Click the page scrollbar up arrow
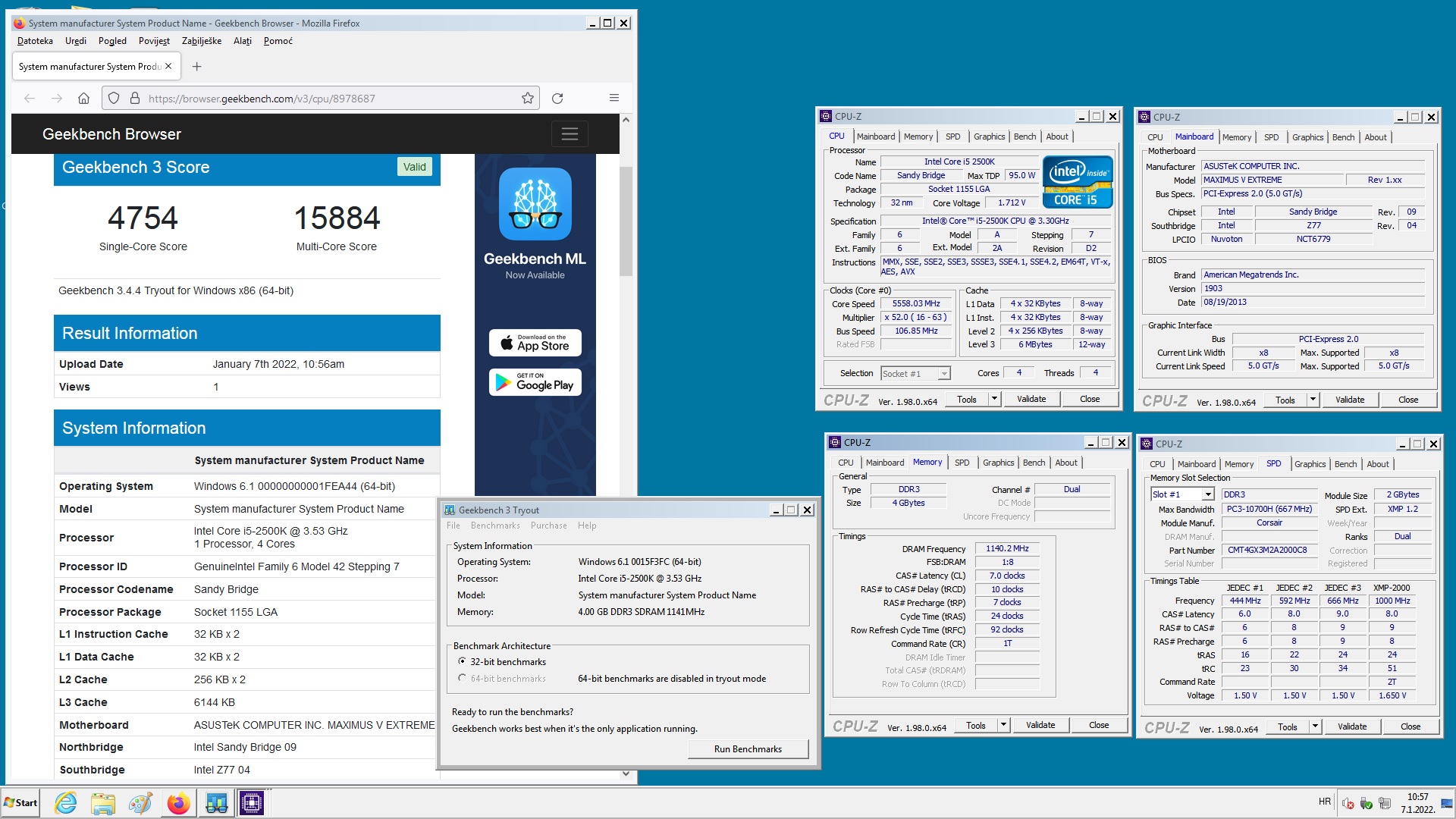1456x819 pixels. 626,120
